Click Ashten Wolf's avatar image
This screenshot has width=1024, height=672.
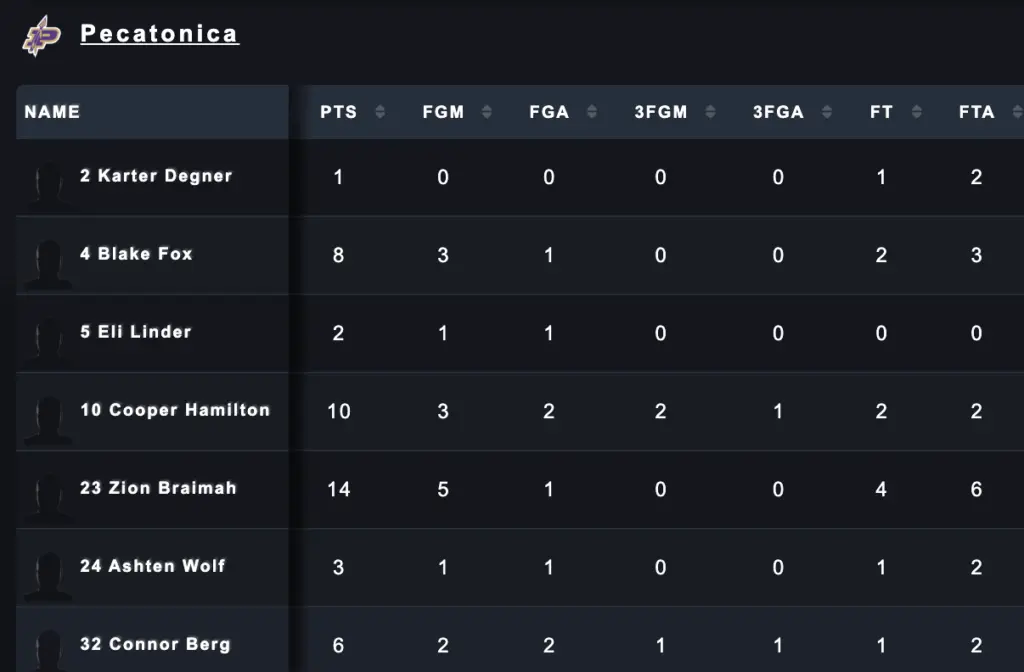click(x=47, y=574)
